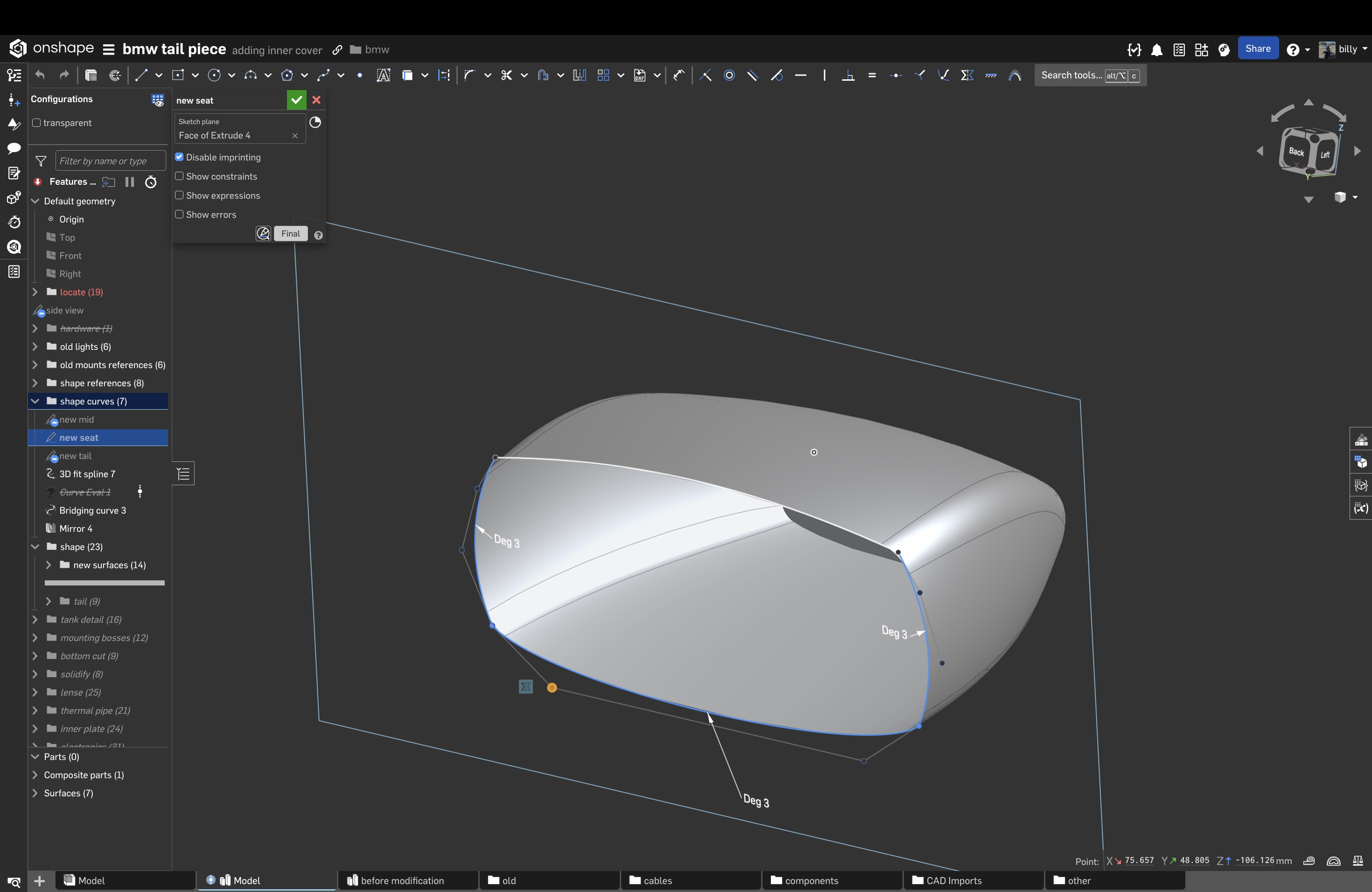Click the Trim scissors tool
1372x892 pixels.
[506, 76]
